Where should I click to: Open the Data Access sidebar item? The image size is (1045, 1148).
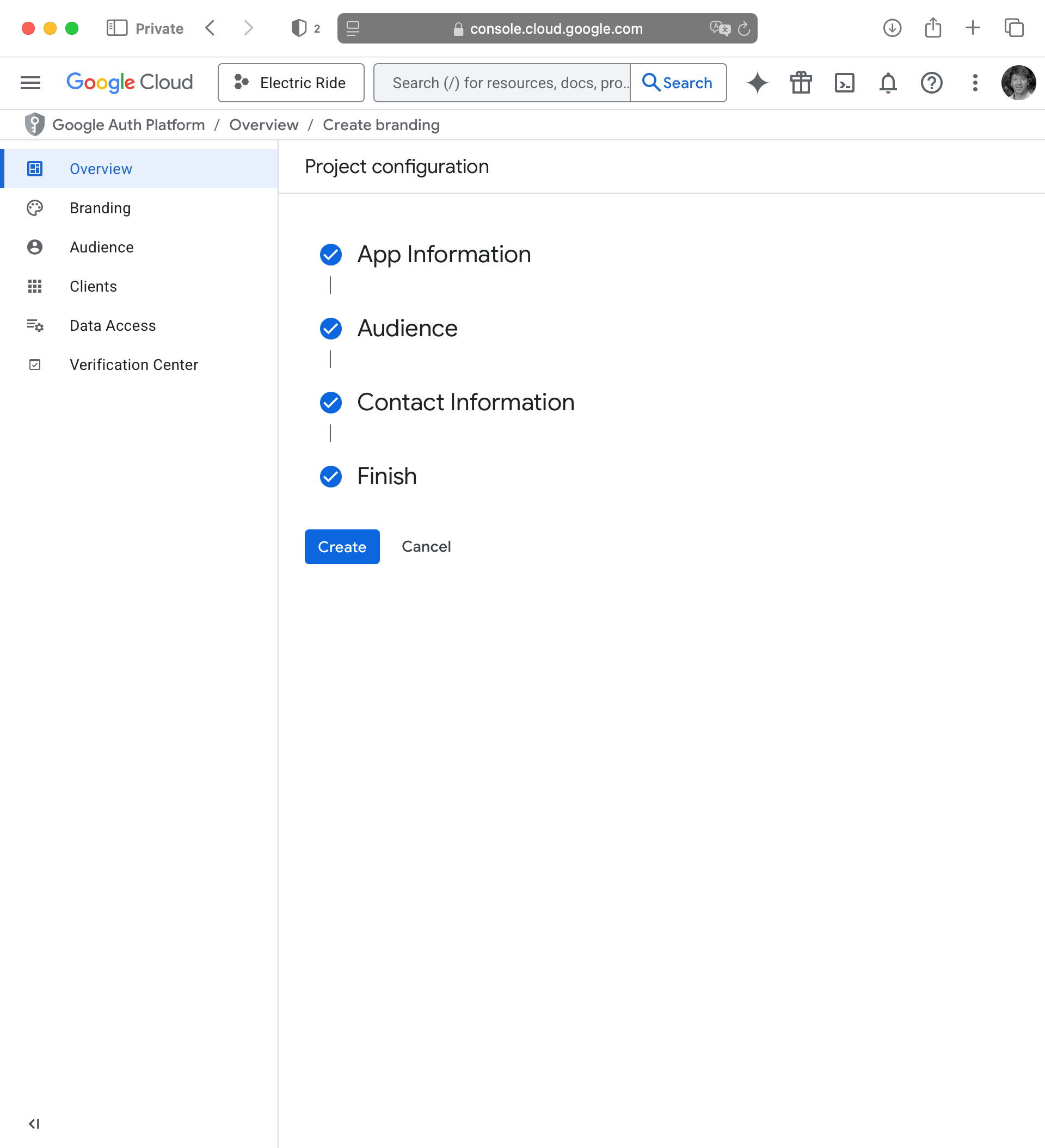[x=112, y=326]
